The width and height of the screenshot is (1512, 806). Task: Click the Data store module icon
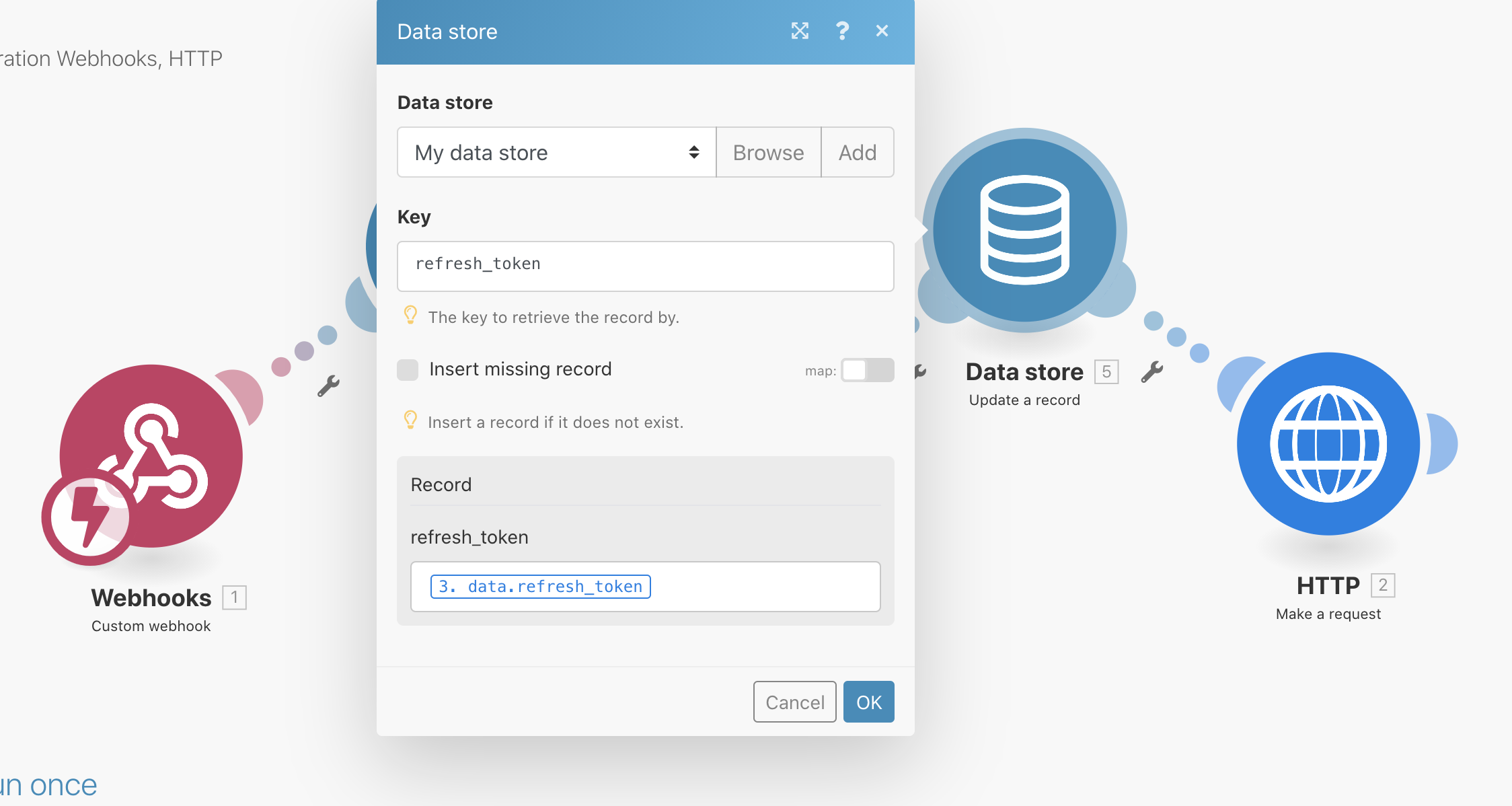pos(1024,230)
